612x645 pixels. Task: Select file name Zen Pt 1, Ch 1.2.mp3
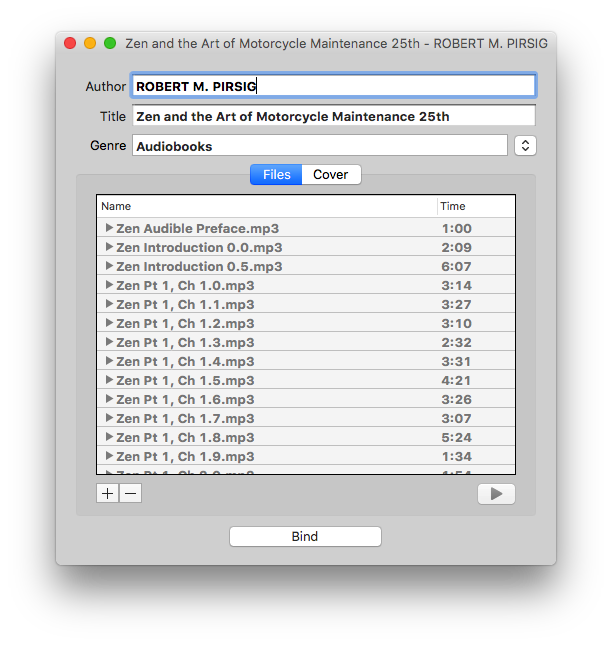click(185, 323)
